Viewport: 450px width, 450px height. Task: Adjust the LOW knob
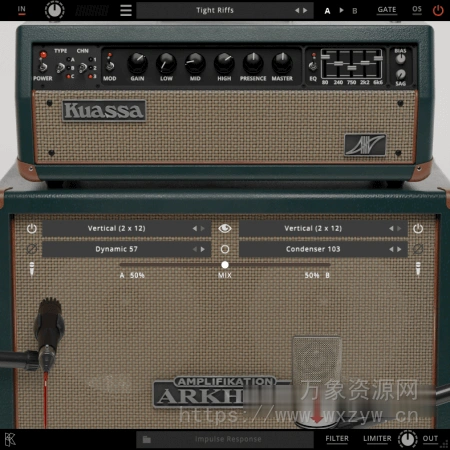tap(166, 63)
